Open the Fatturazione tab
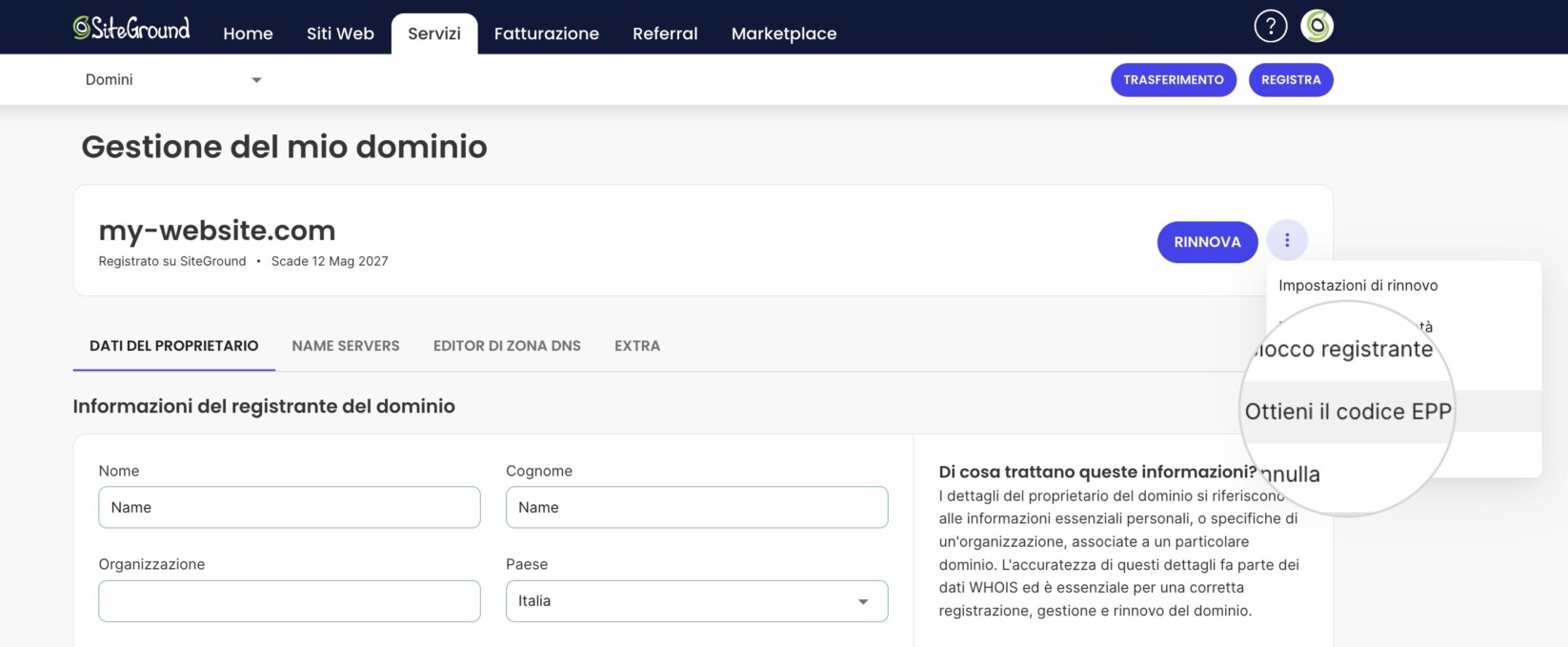1568x647 pixels. click(547, 33)
